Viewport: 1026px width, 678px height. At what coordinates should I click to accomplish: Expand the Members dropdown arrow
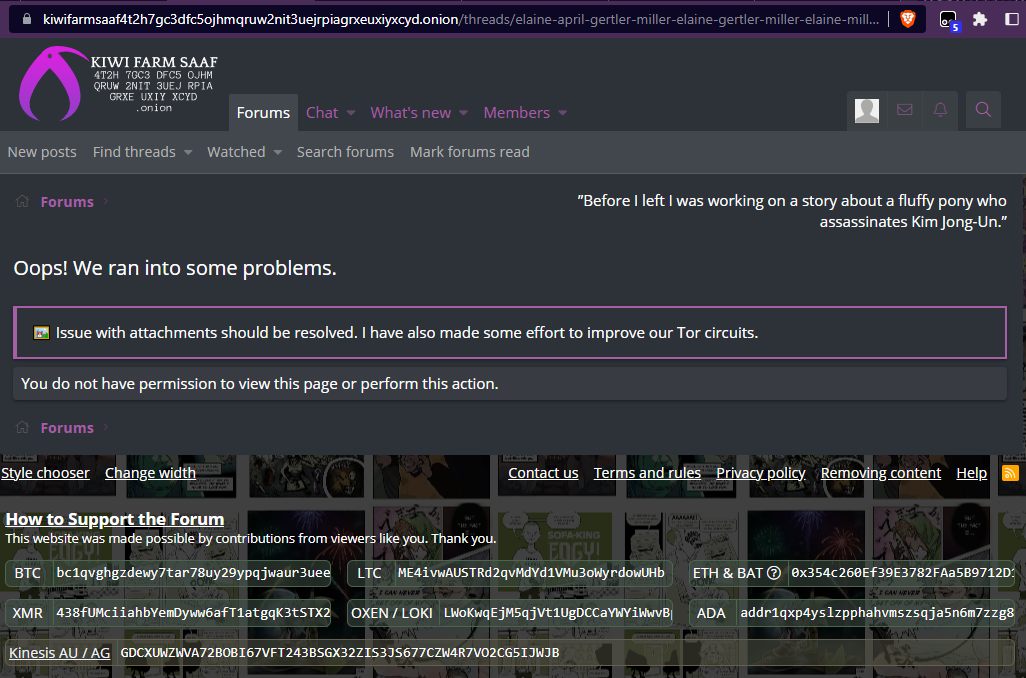(563, 113)
